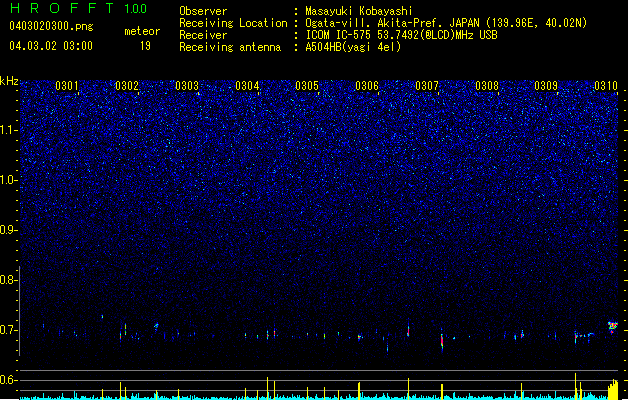This screenshot has width=629, height=400.
Task: Click the 0307 time marker
Action: coord(427,86)
